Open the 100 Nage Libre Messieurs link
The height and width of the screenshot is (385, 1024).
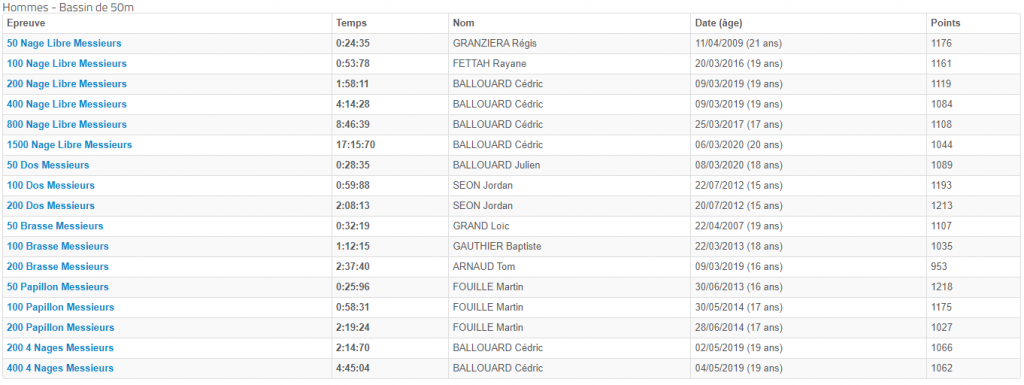click(x=67, y=64)
